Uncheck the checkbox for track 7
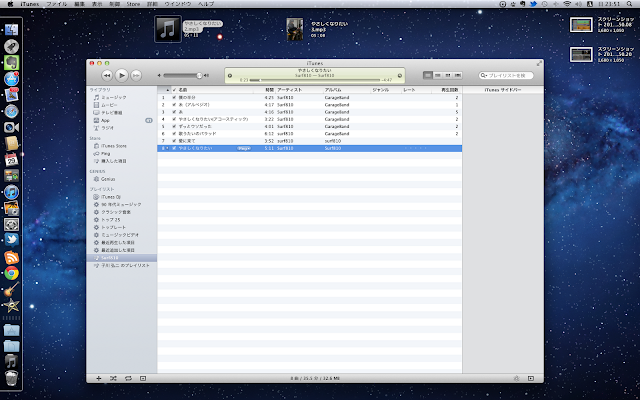Image resolution: width=640 pixels, height=400 pixels. (174, 141)
